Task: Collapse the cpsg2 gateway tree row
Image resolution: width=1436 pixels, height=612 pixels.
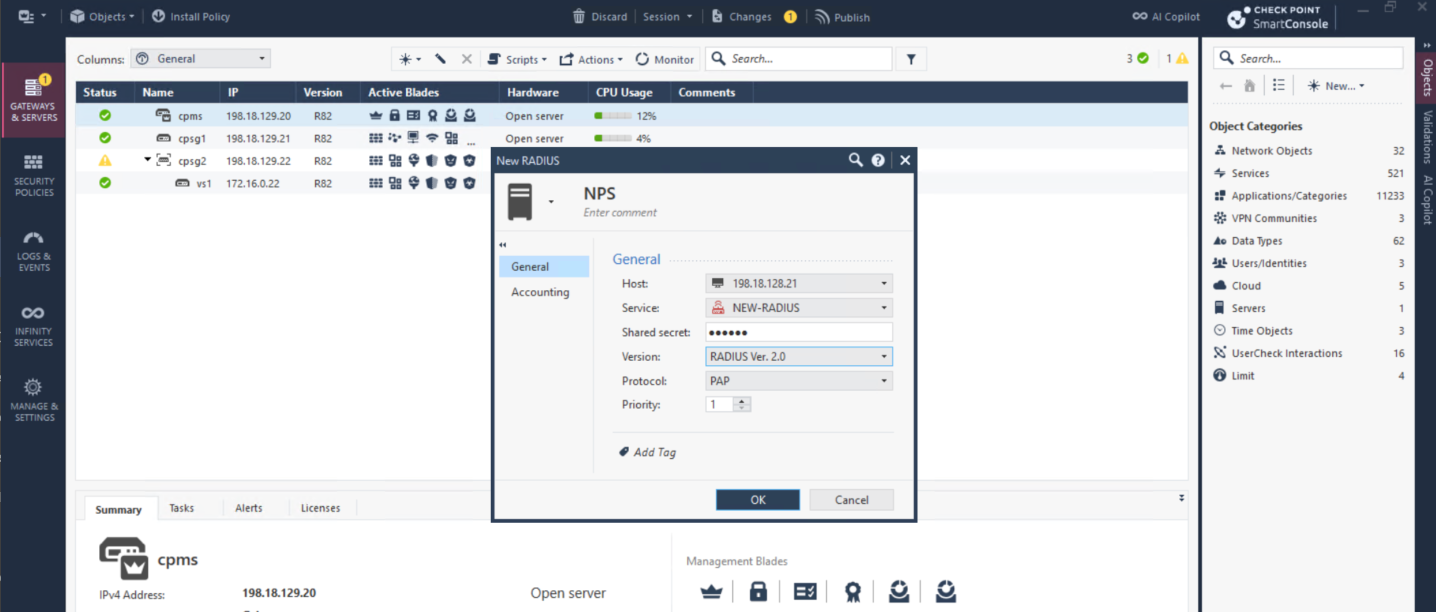Action: 147,160
